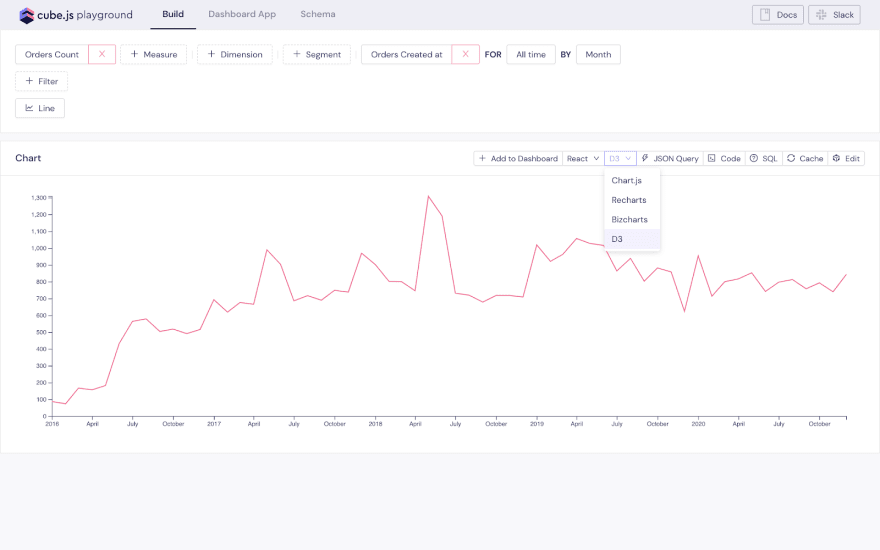Show the JSON Query view
Screen dimensions: 880x550
pos(670,158)
